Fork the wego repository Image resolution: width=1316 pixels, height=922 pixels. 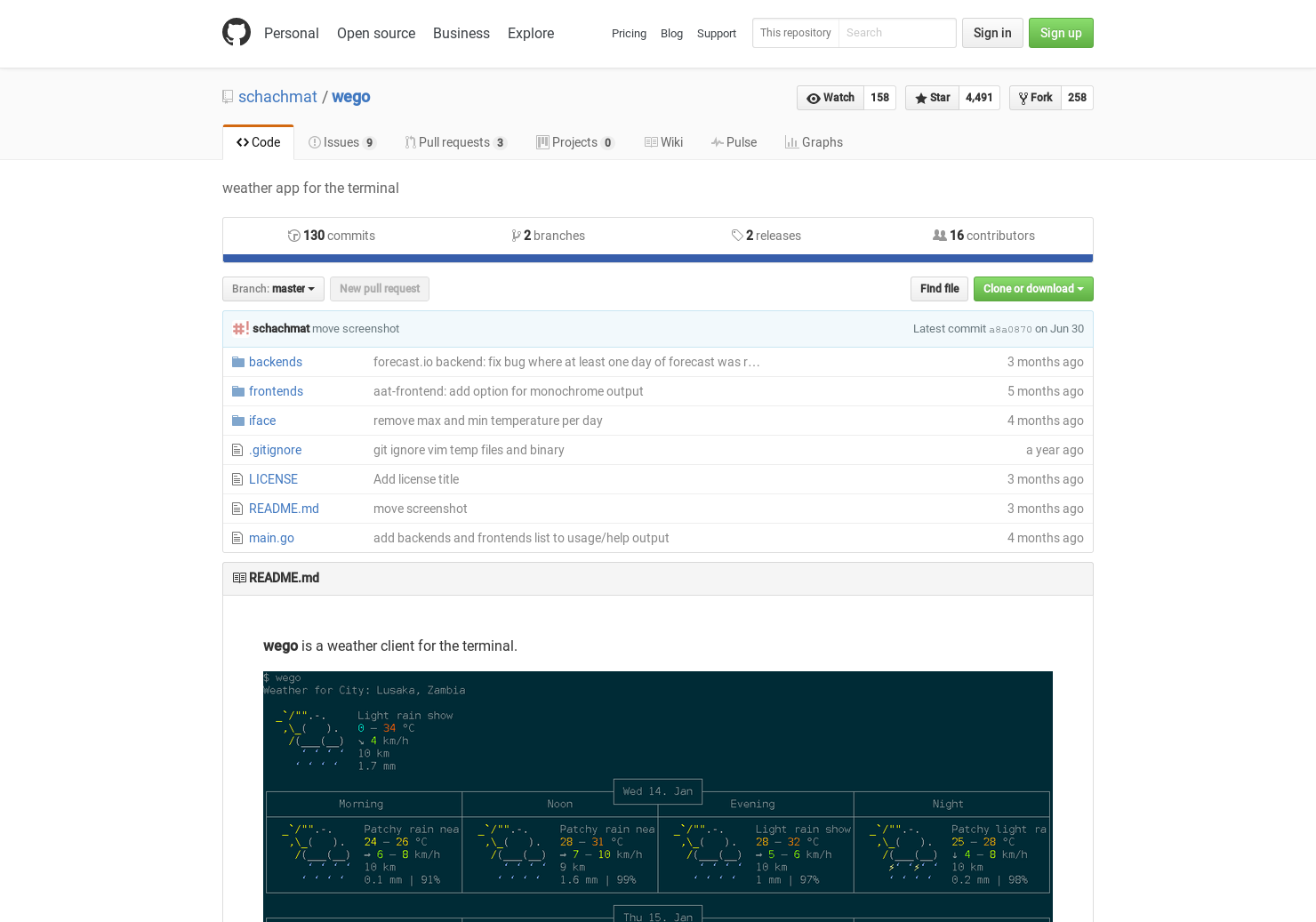[1035, 98]
